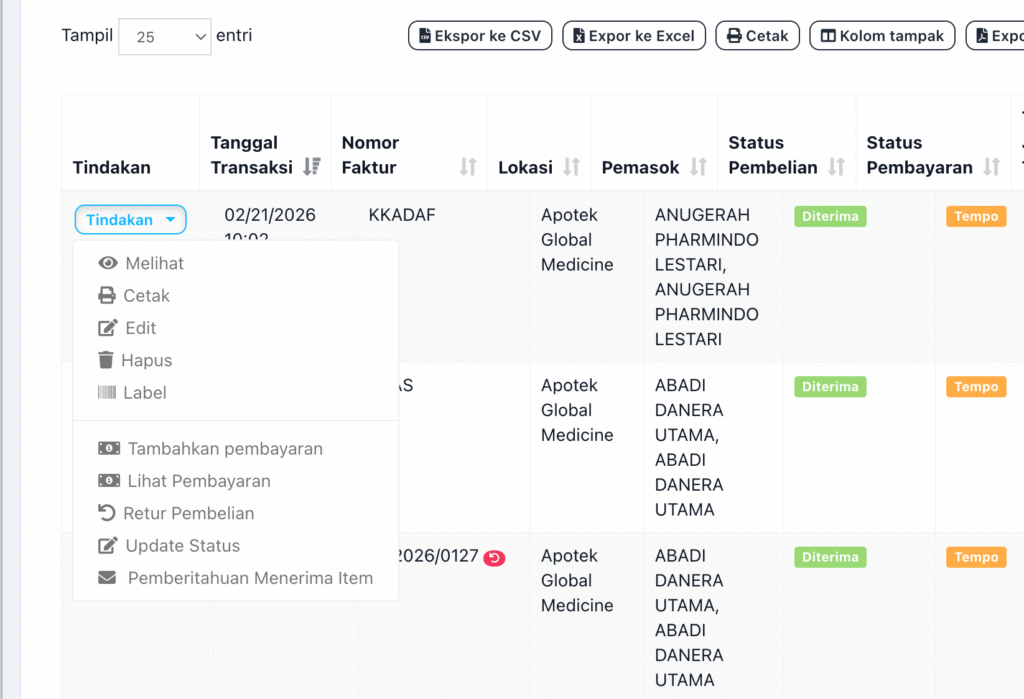Collapse the Tindakan dropdown button
1024x699 pixels.
click(130, 220)
